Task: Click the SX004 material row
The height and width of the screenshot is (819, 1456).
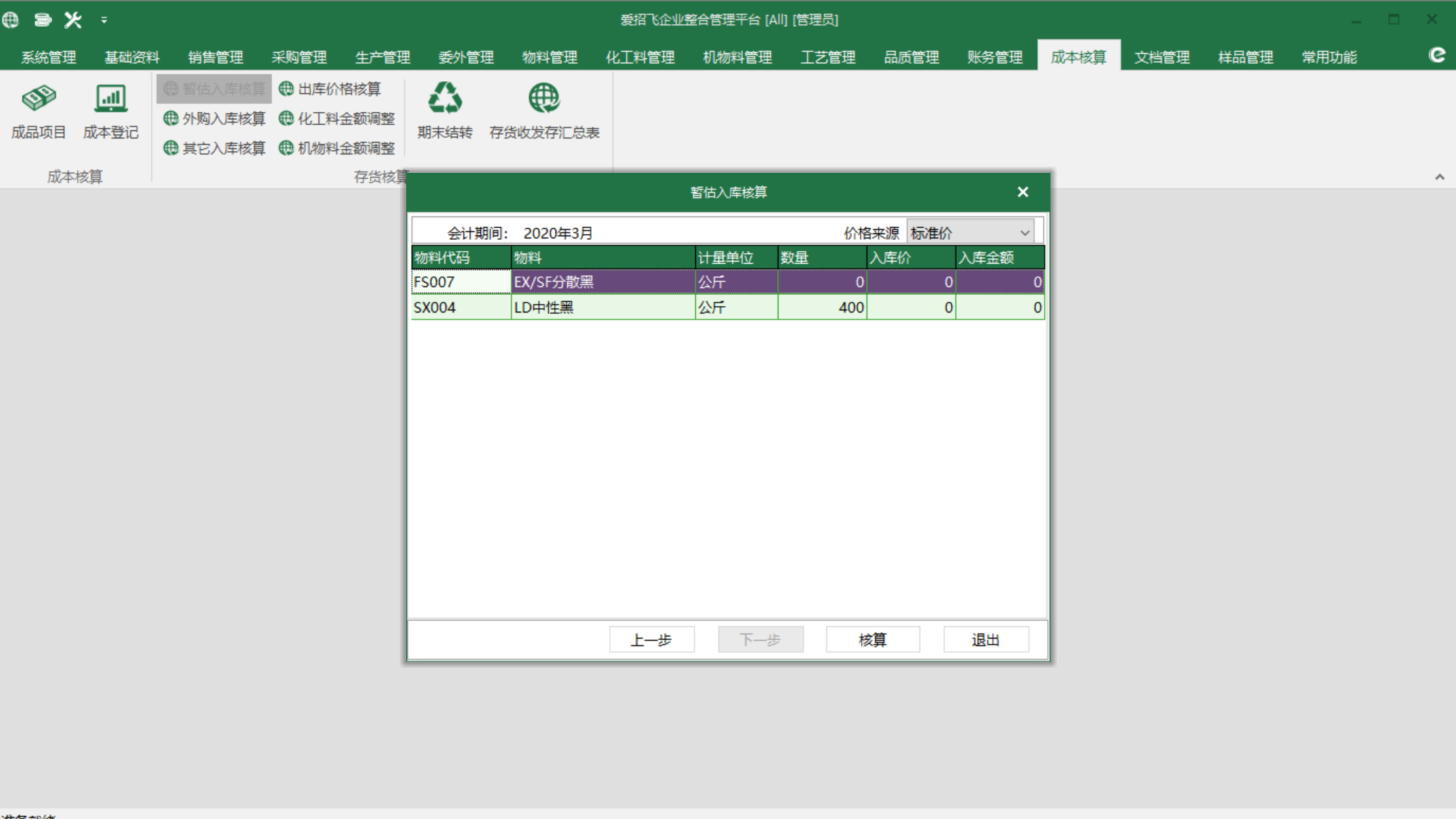Action: 727,307
